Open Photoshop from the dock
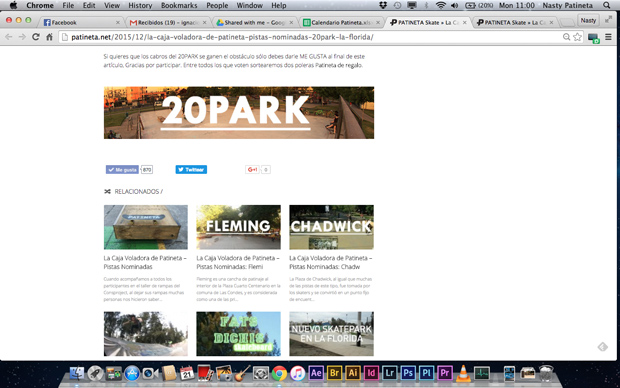 point(408,373)
